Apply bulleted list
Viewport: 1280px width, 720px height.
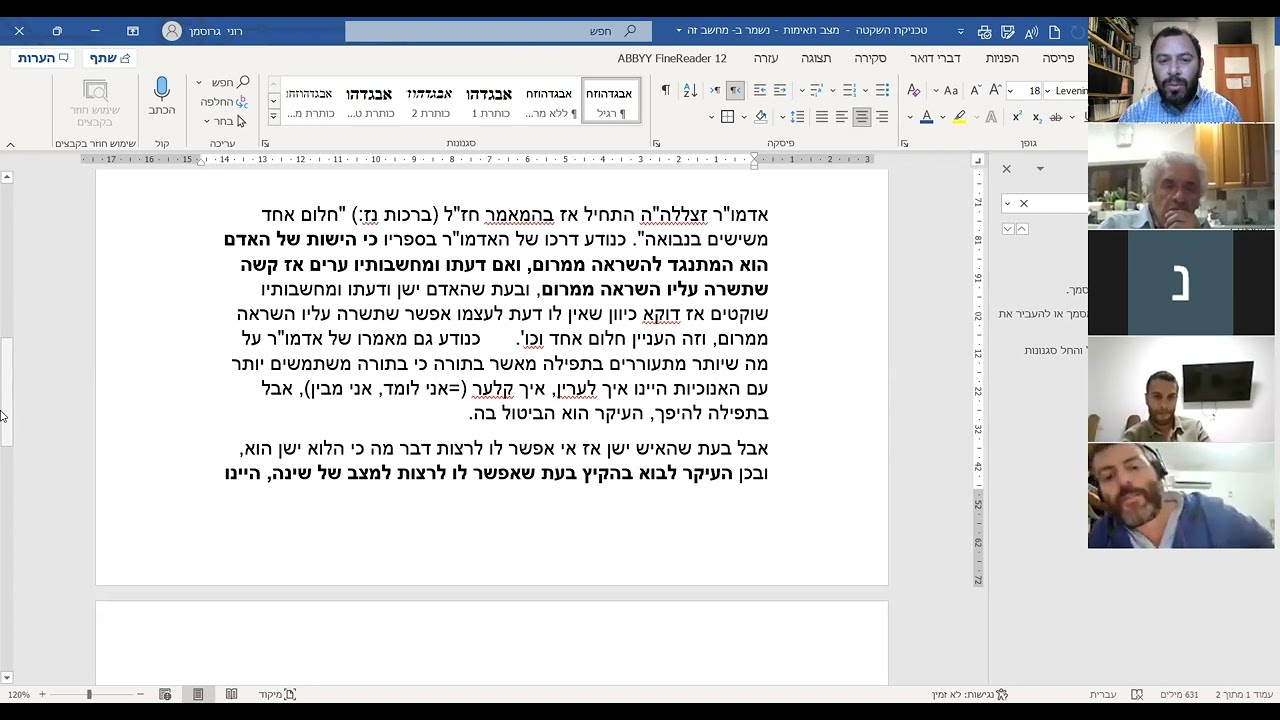coord(883,90)
